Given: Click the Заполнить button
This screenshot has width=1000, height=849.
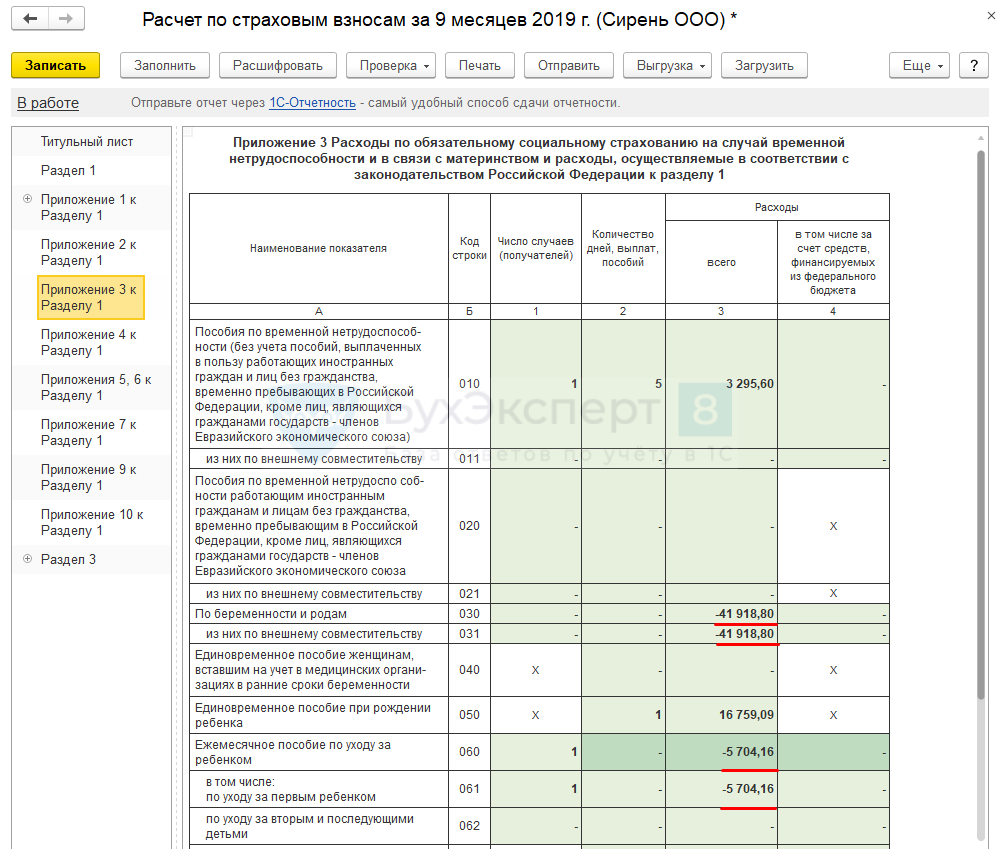Looking at the screenshot, I should (x=165, y=65).
